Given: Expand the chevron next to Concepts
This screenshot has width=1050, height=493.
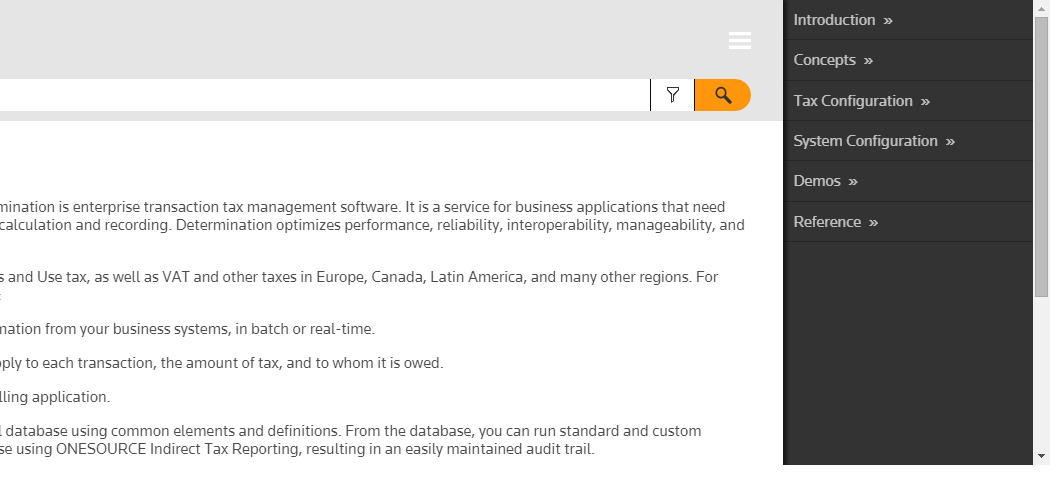Looking at the screenshot, I should click(868, 61).
